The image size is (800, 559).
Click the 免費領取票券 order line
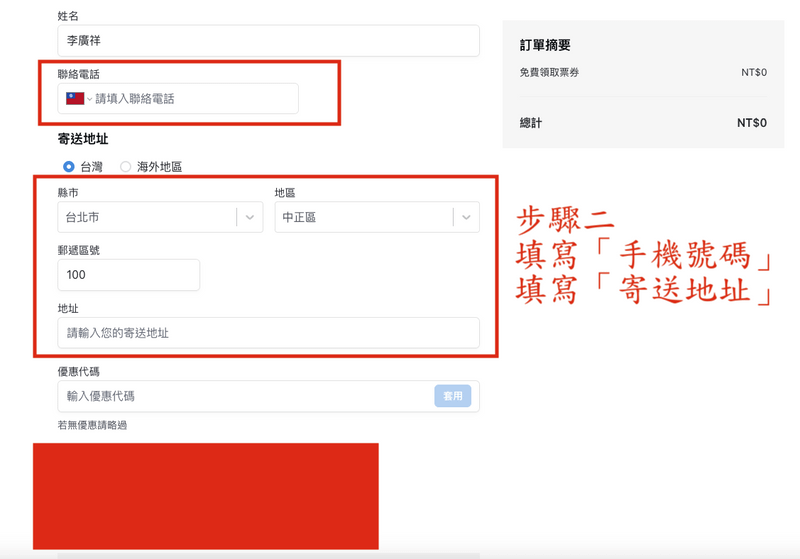tap(549, 73)
